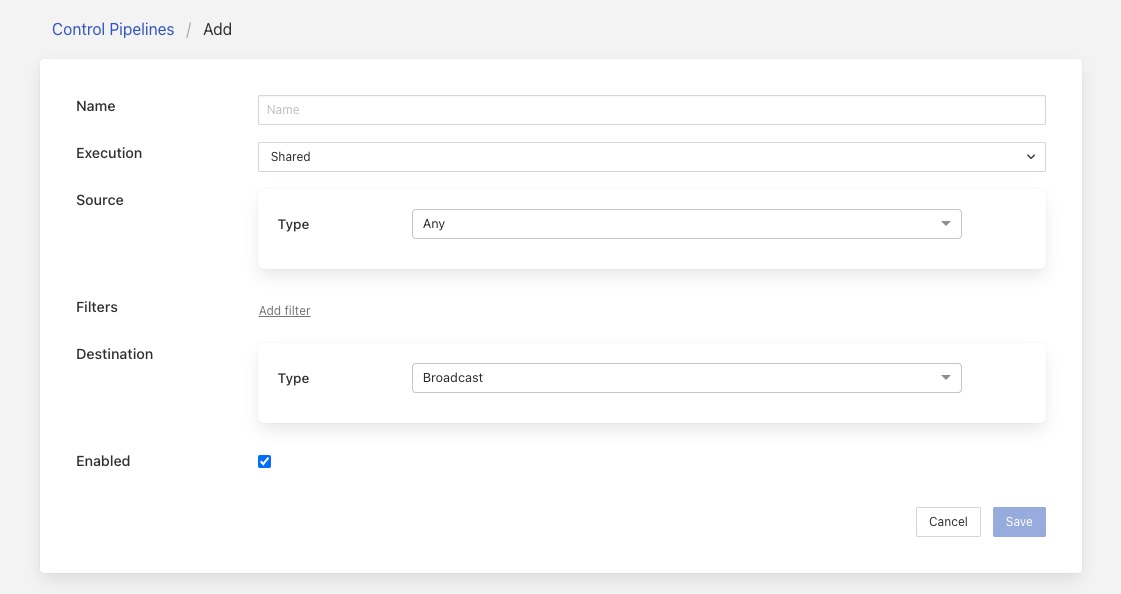Image resolution: width=1121 pixels, height=594 pixels.
Task: Click the Destination section label
Action: coord(115,354)
